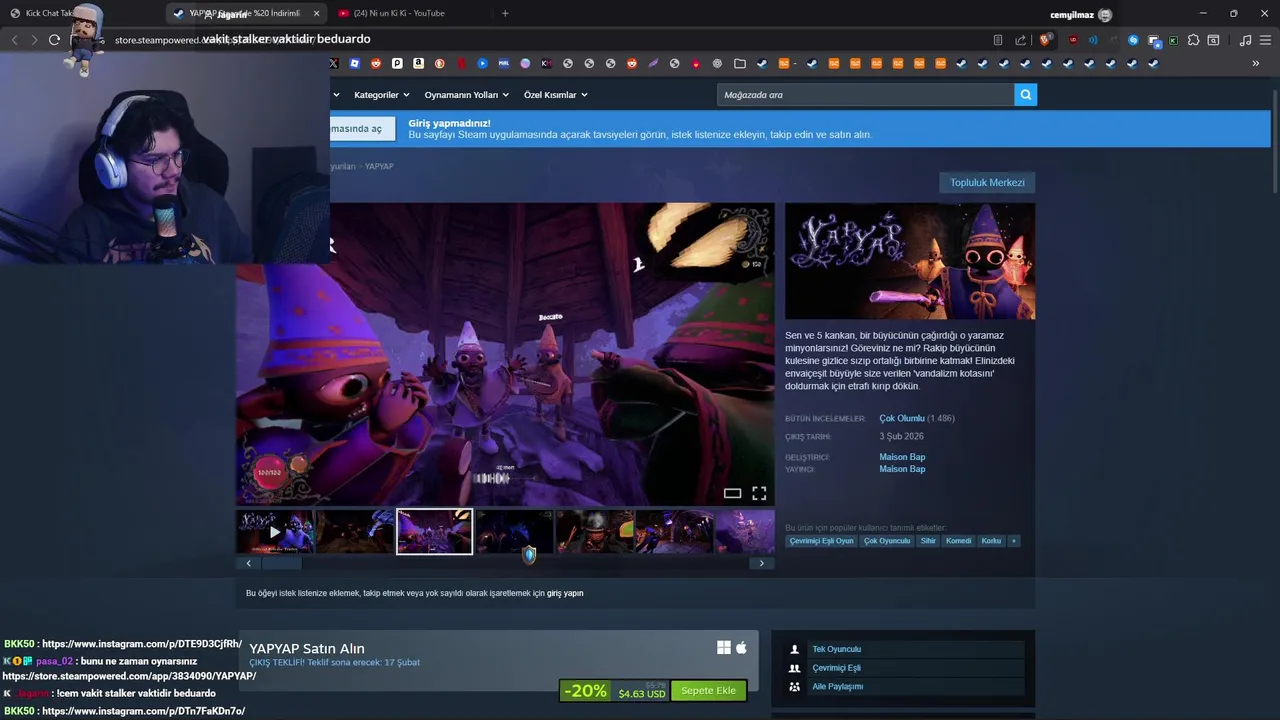
Task: Select the Komedi tag
Action: pyautogui.click(x=958, y=541)
